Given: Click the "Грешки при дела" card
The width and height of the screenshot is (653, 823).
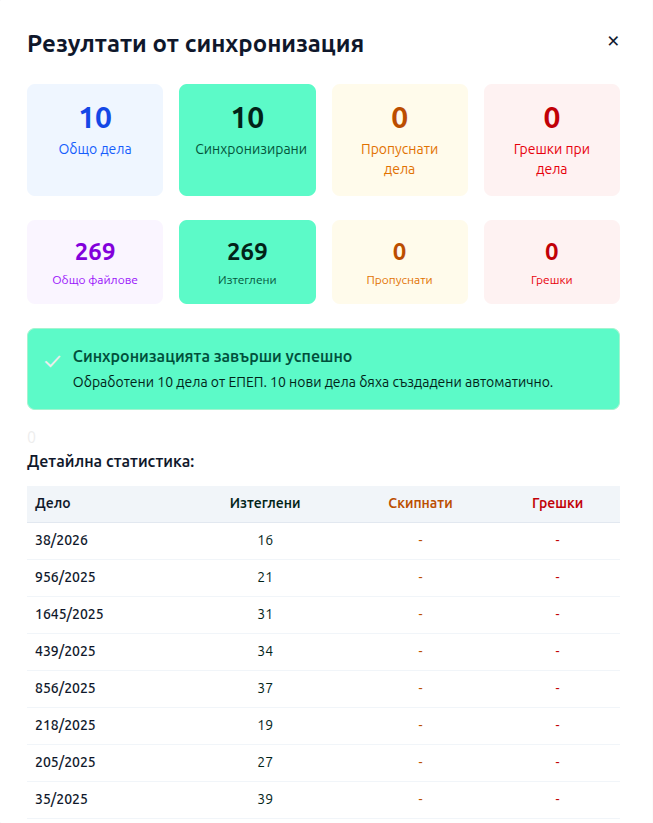Looking at the screenshot, I should (551, 139).
